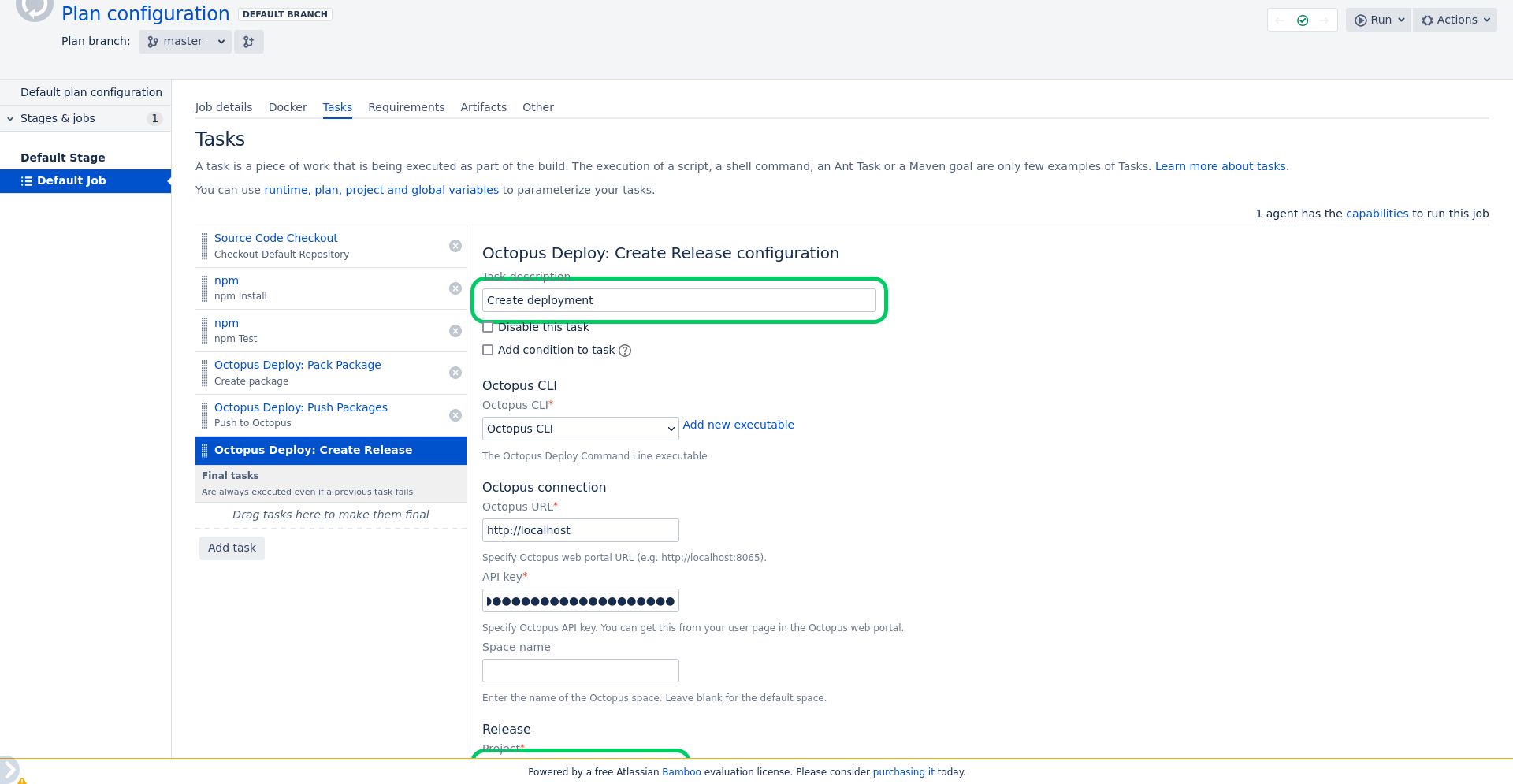This screenshot has width=1513, height=784.
Task: Click the Add task button
Action: coord(232,548)
